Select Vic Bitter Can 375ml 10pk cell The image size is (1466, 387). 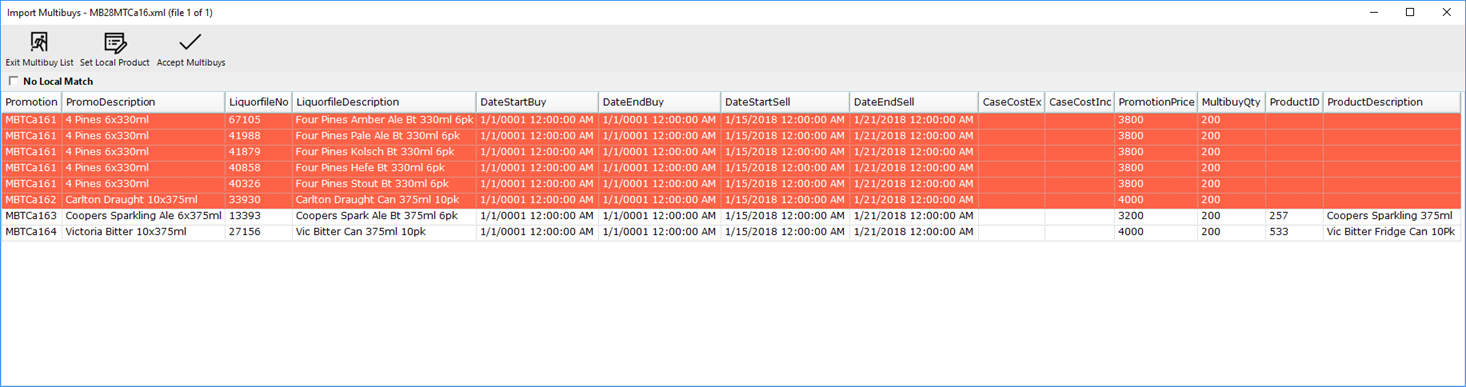[x=384, y=232]
